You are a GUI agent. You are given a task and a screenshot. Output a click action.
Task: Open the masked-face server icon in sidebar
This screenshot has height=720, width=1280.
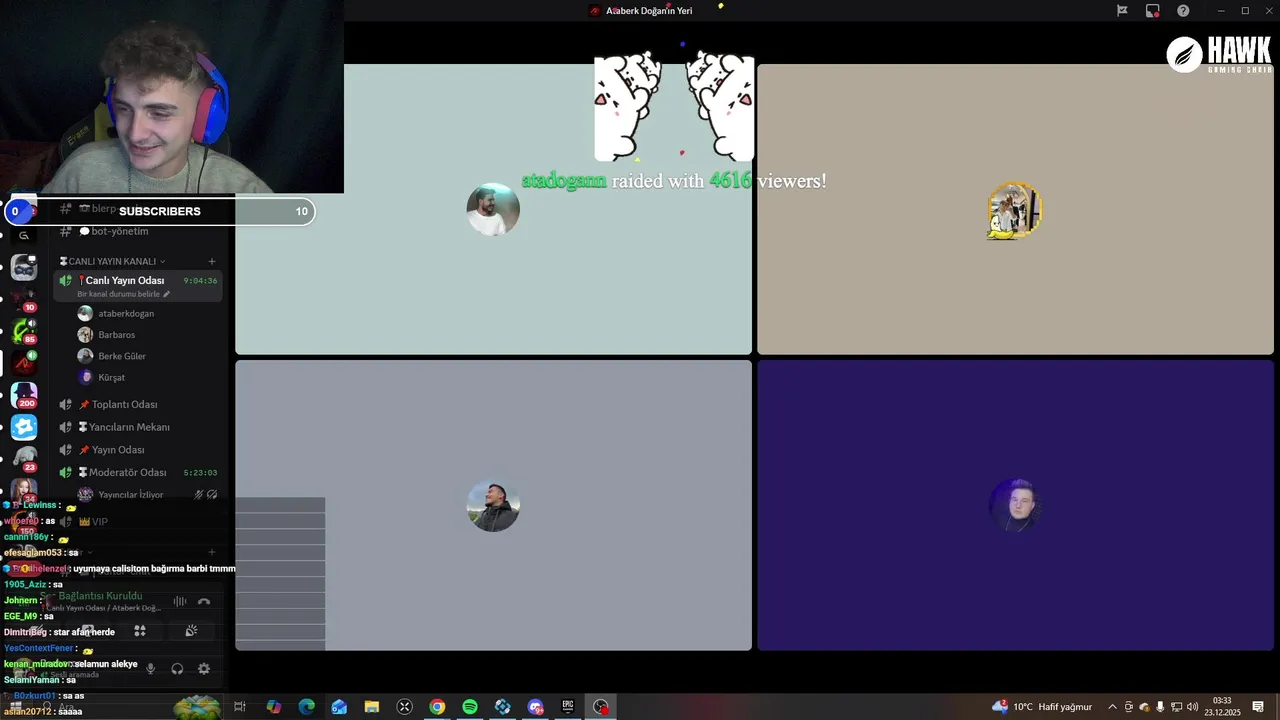point(24,267)
